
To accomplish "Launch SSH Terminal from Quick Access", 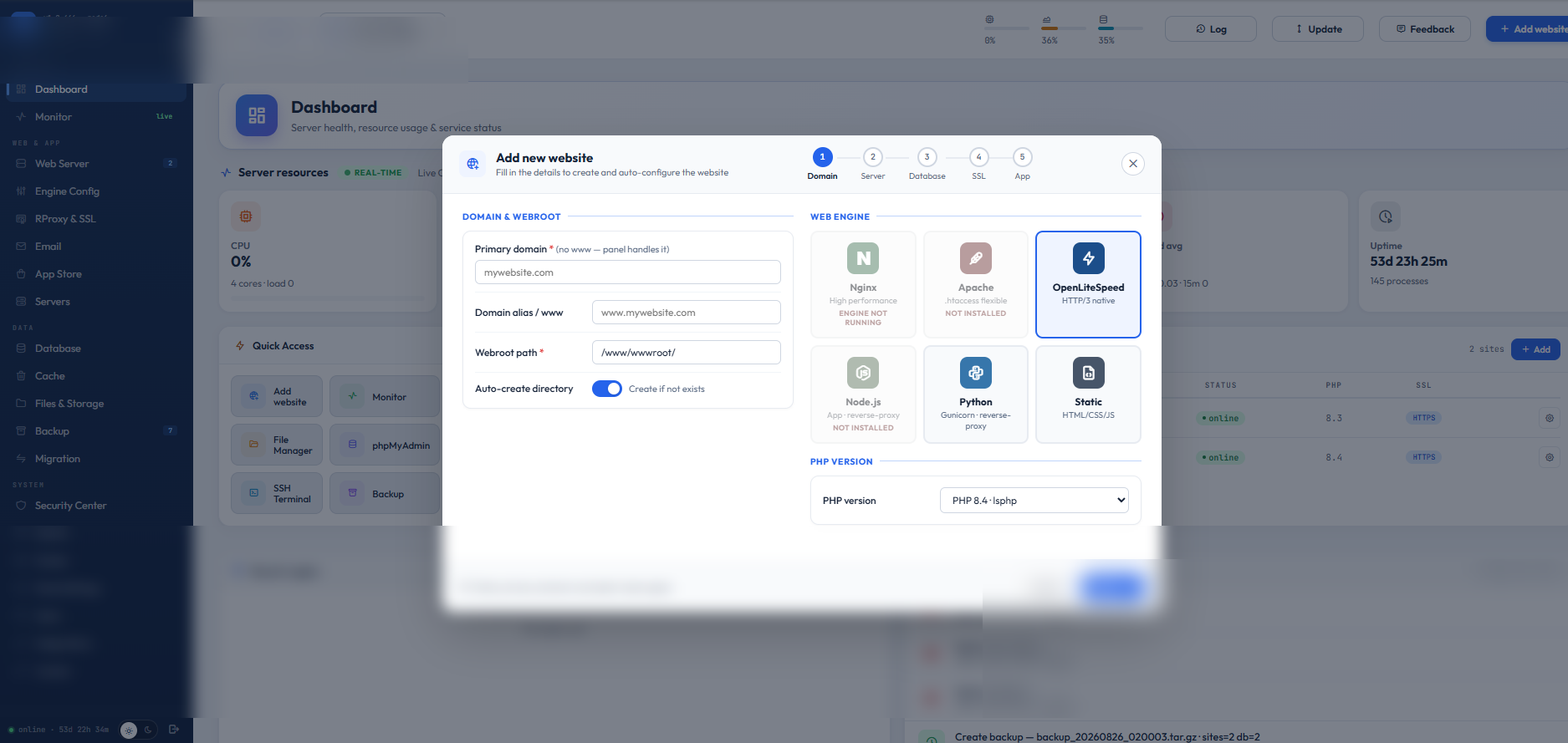I will click(277, 494).
